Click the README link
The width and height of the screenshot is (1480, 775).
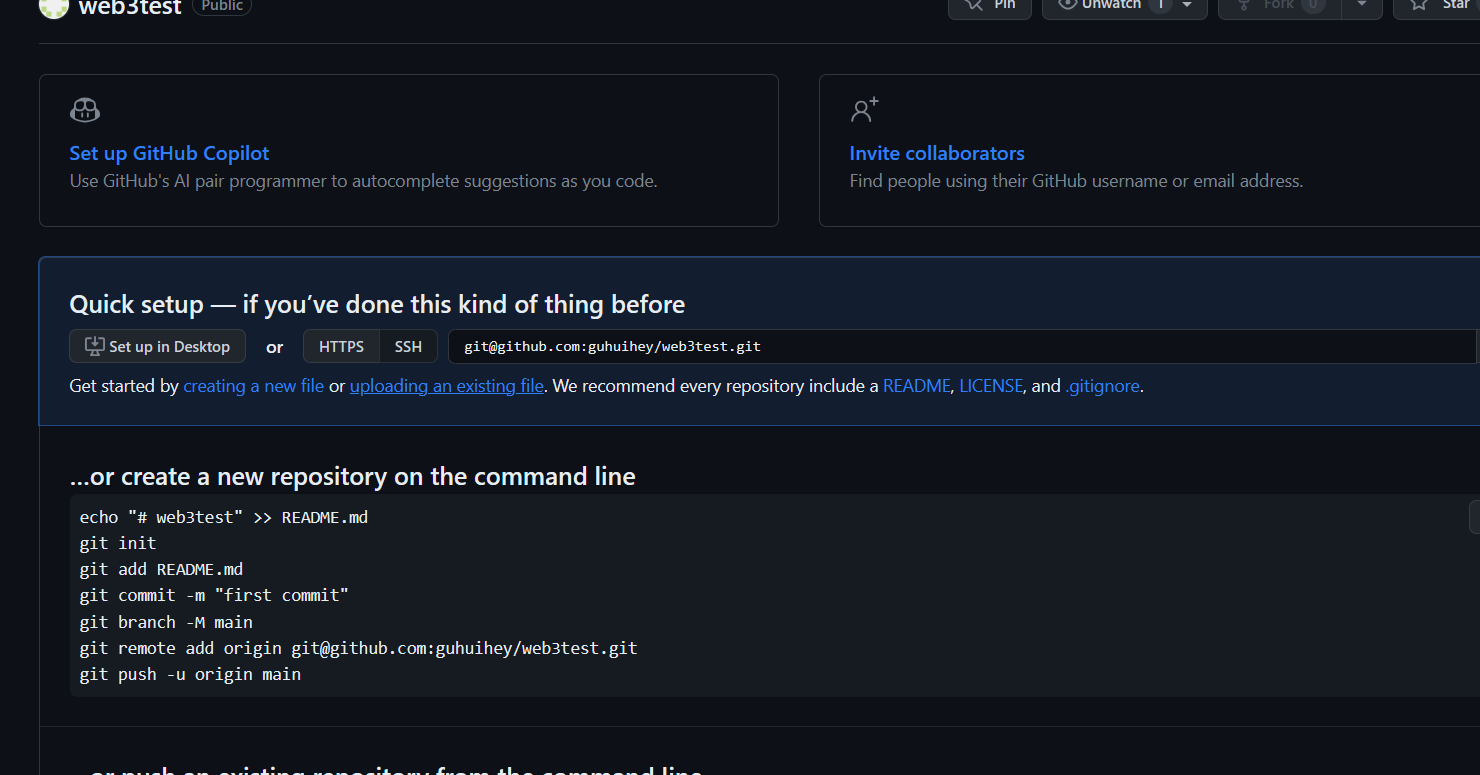coord(916,386)
